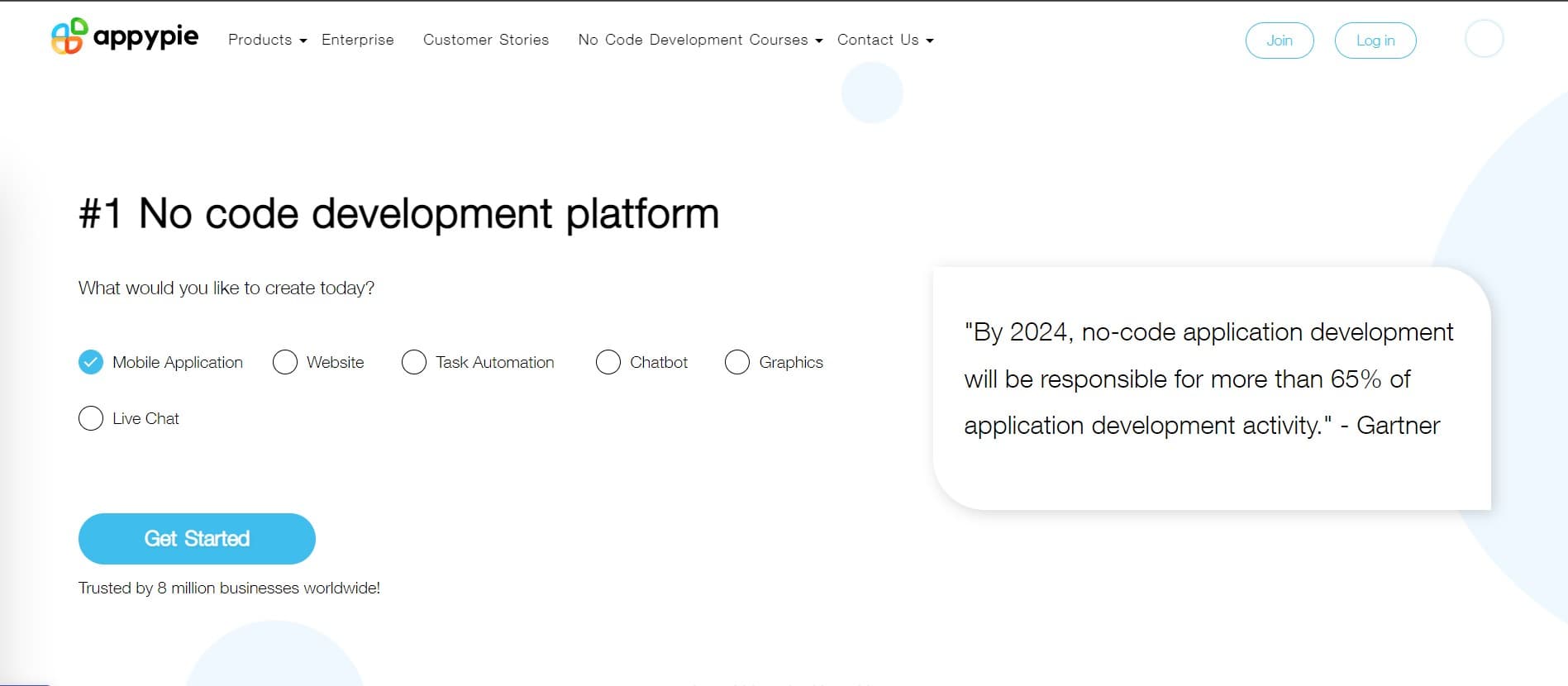Click 'Trusted by 8 million businesses worldwide!' text
Viewport: 1568px width, 686px height.
[x=229, y=588]
